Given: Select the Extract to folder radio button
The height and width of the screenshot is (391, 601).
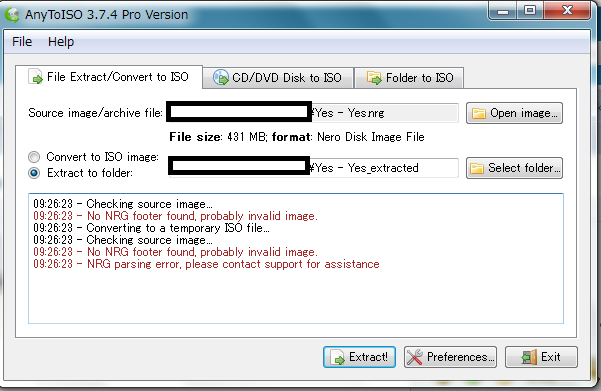Looking at the screenshot, I should tap(34, 173).
